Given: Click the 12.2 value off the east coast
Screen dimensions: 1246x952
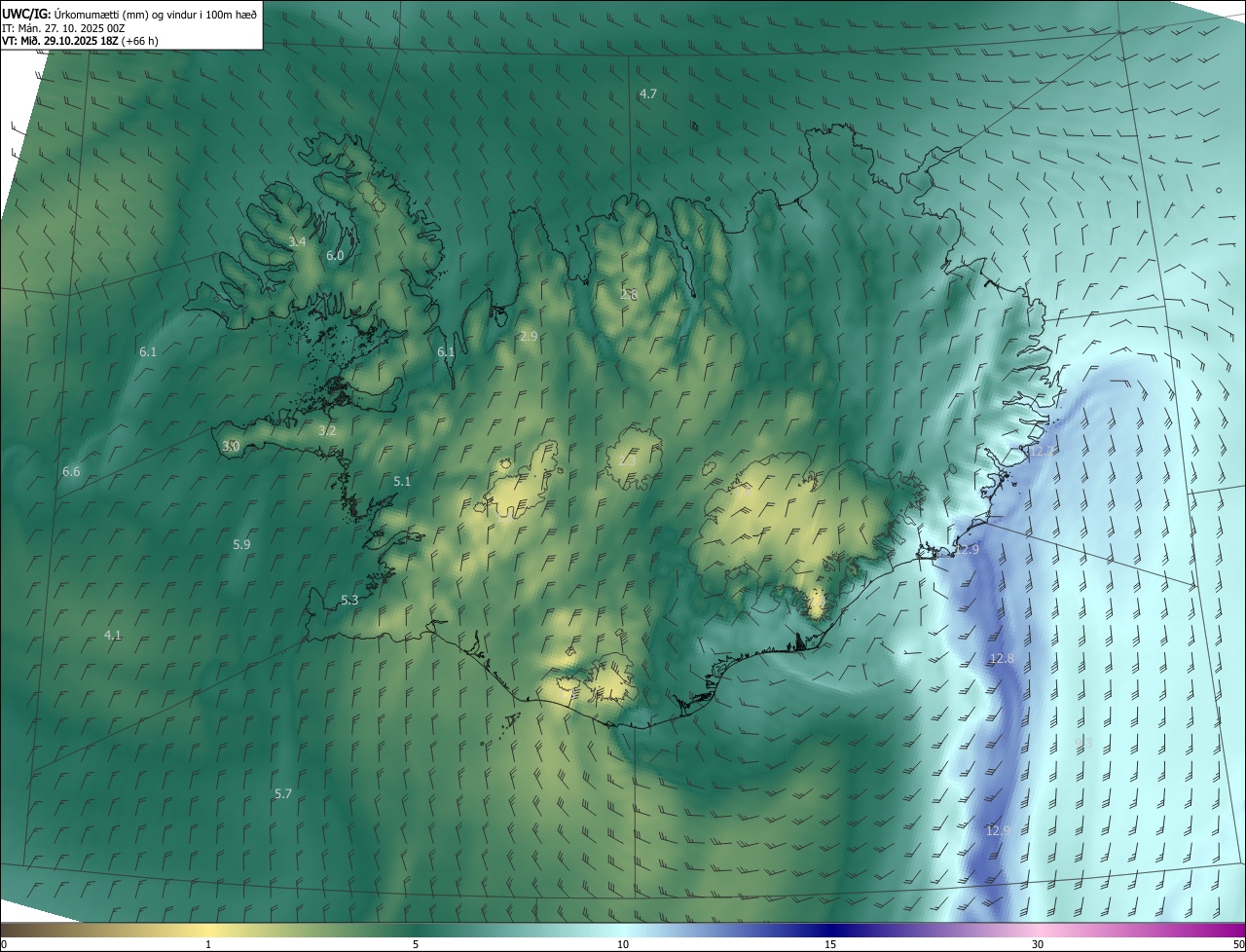Looking at the screenshot, I should coord(1041,452).
